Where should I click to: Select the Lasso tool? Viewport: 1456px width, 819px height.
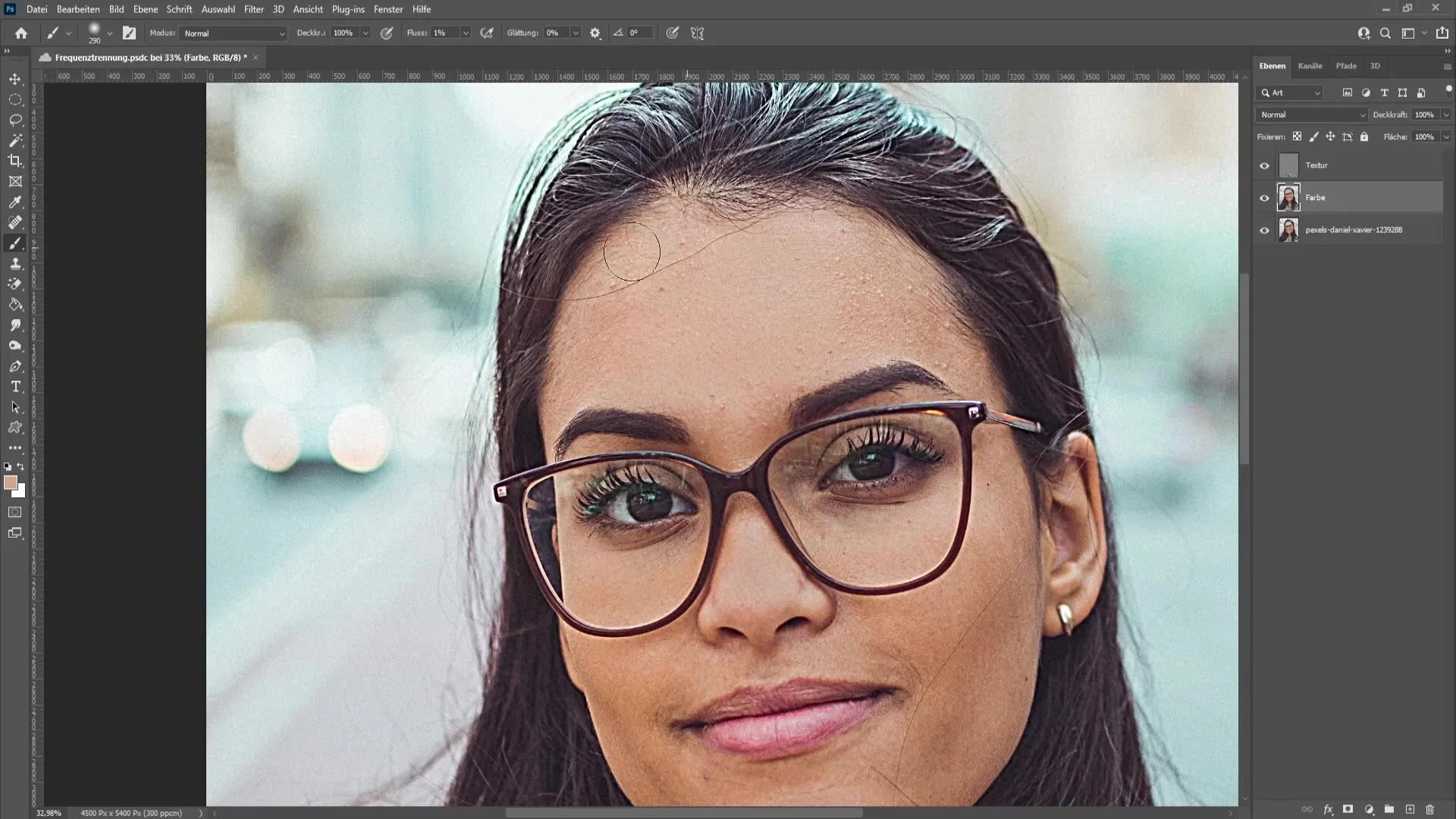[15, 118]
